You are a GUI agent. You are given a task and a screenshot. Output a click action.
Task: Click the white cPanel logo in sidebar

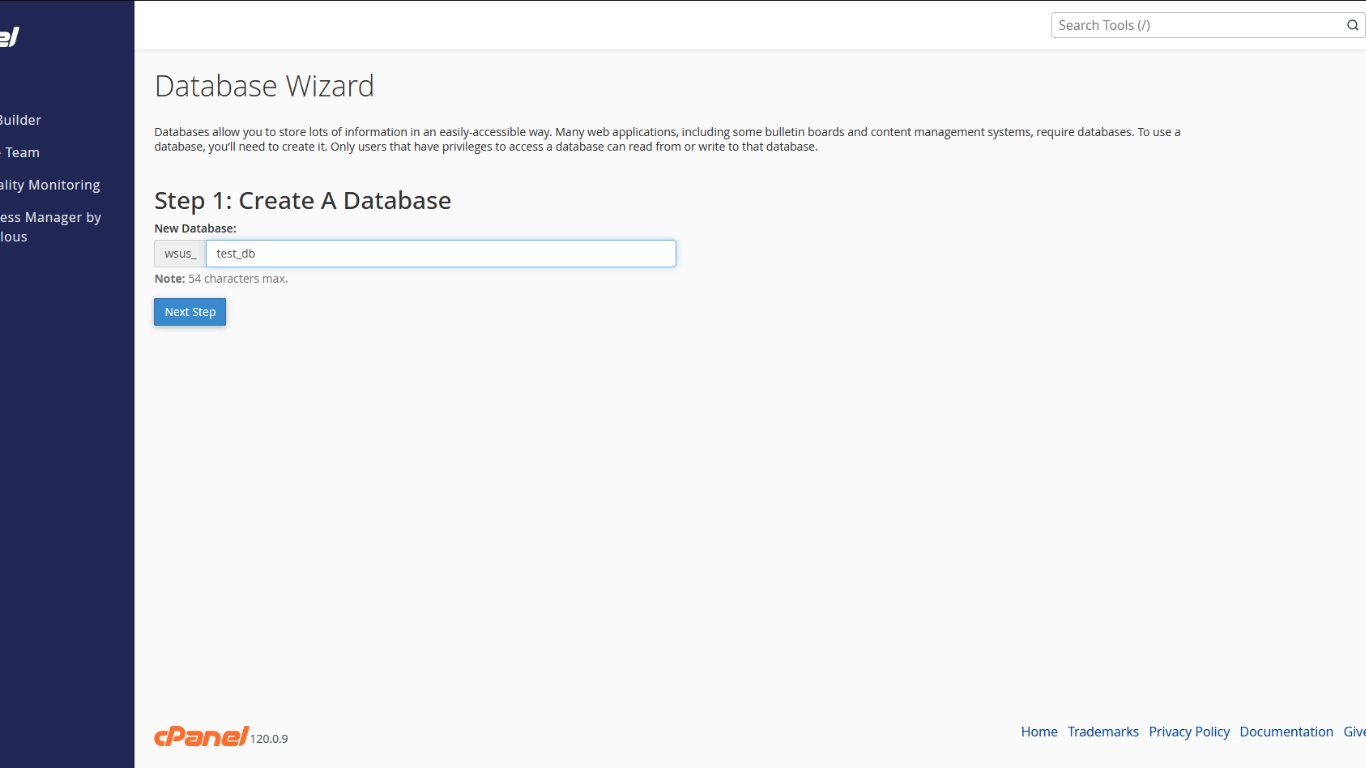9,37
